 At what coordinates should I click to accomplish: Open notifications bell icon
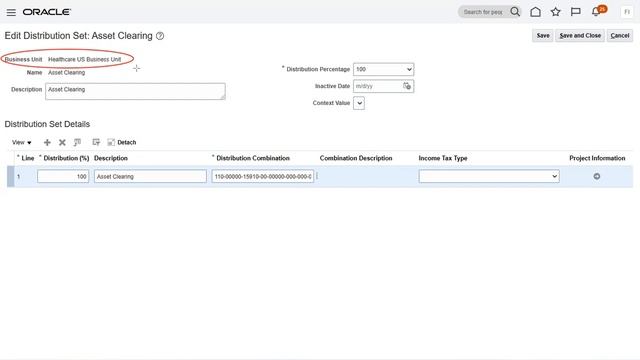tap(596, 12)
